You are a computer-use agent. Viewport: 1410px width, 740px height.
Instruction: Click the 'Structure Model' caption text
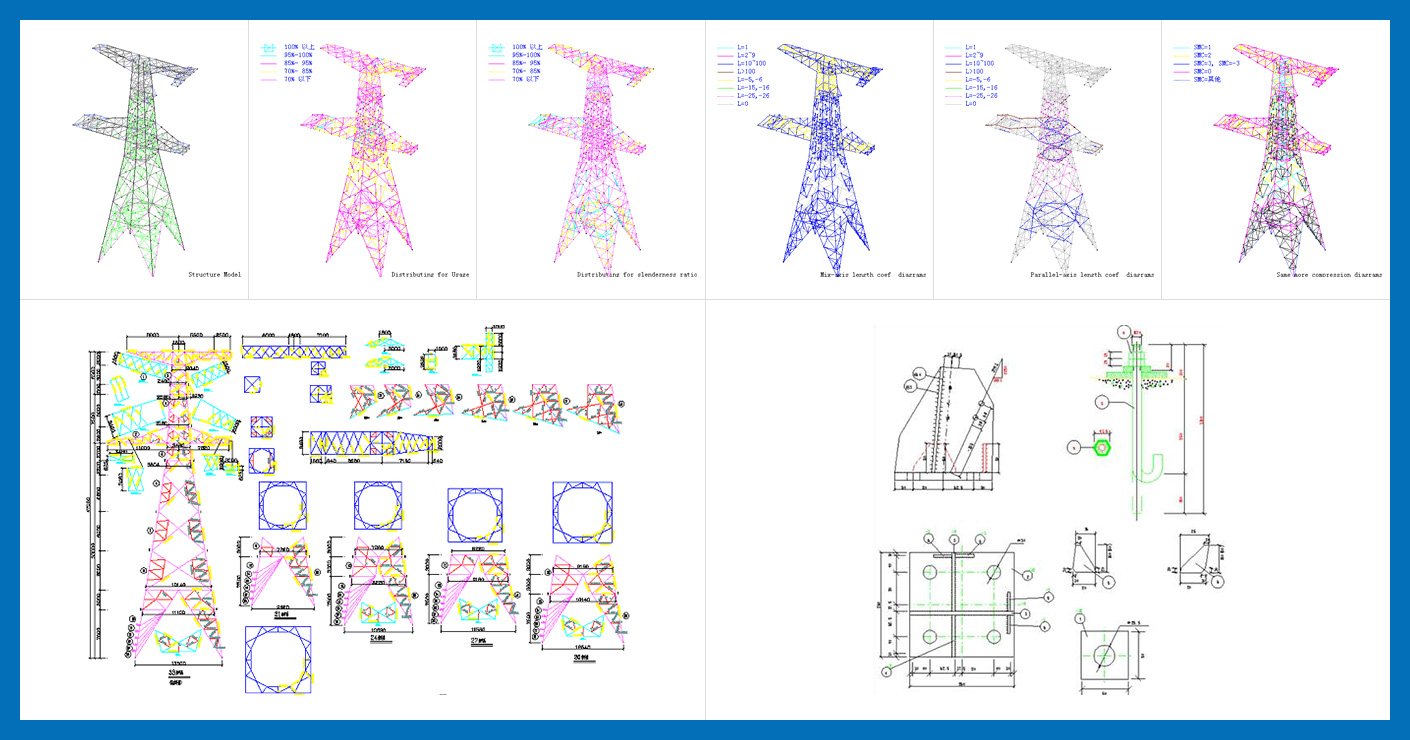(x=214, y=273)
